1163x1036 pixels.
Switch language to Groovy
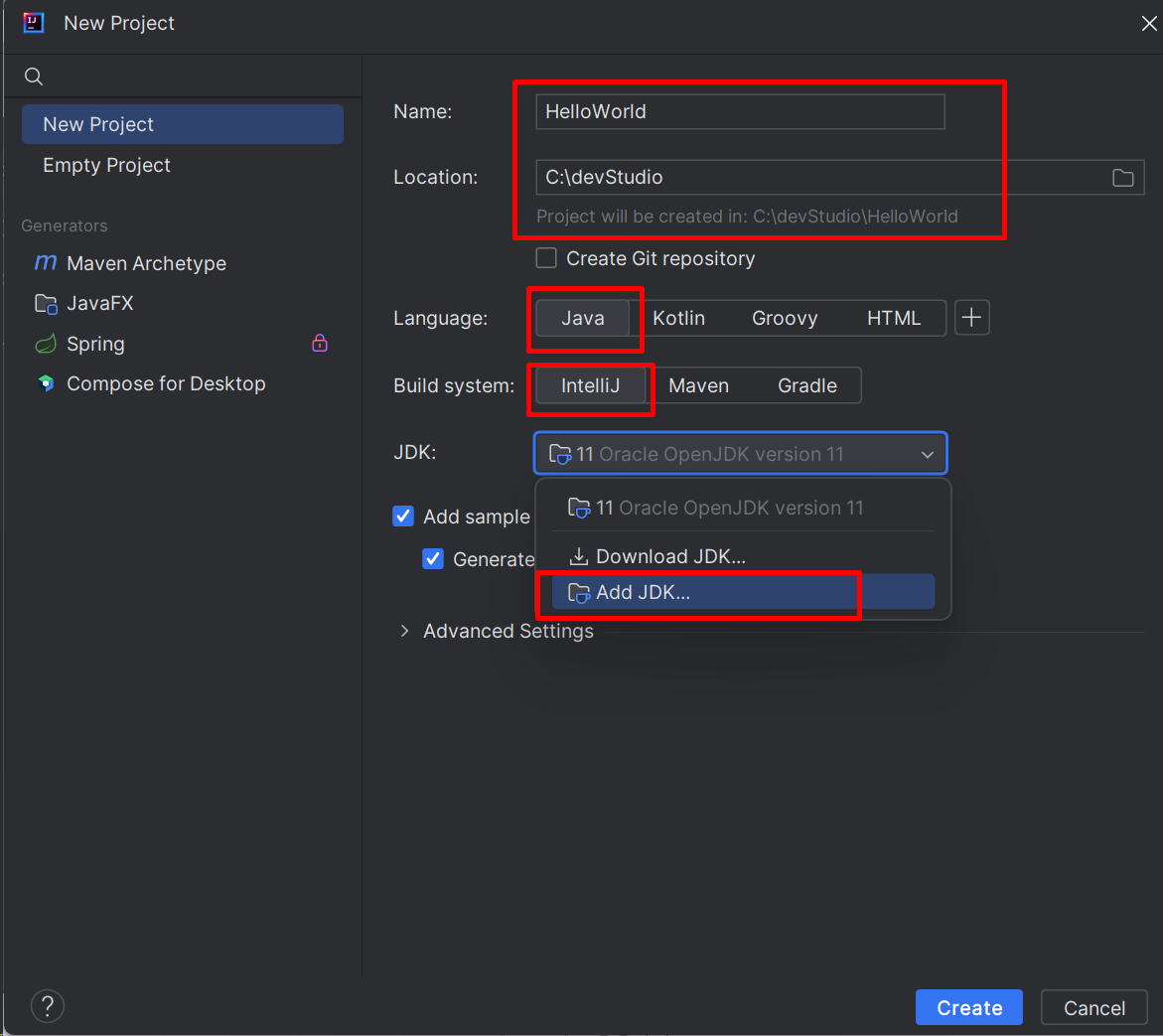click(x=785, y=318)
